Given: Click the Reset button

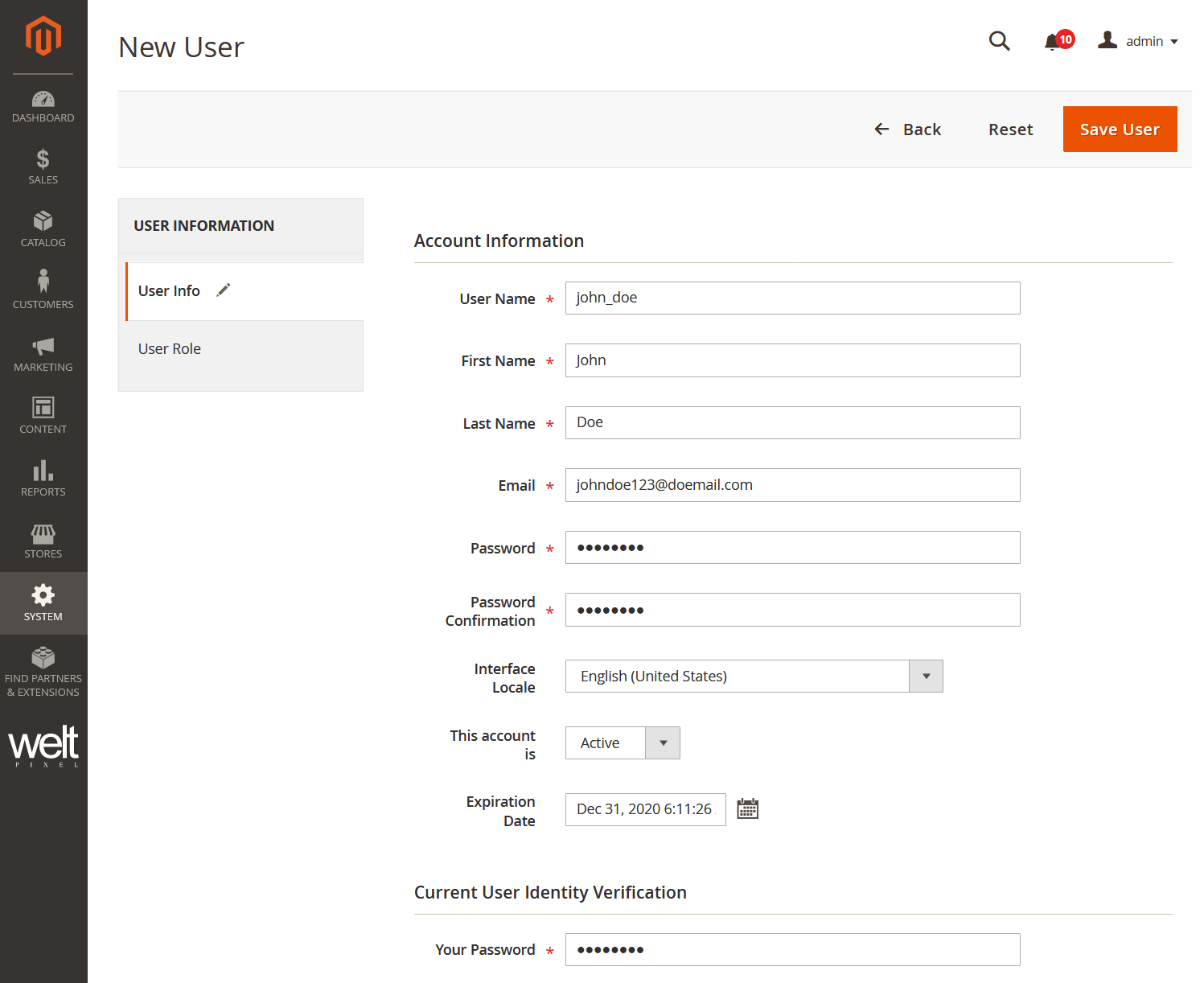Looking at the screenshot, I should [x=1011, y=130].
